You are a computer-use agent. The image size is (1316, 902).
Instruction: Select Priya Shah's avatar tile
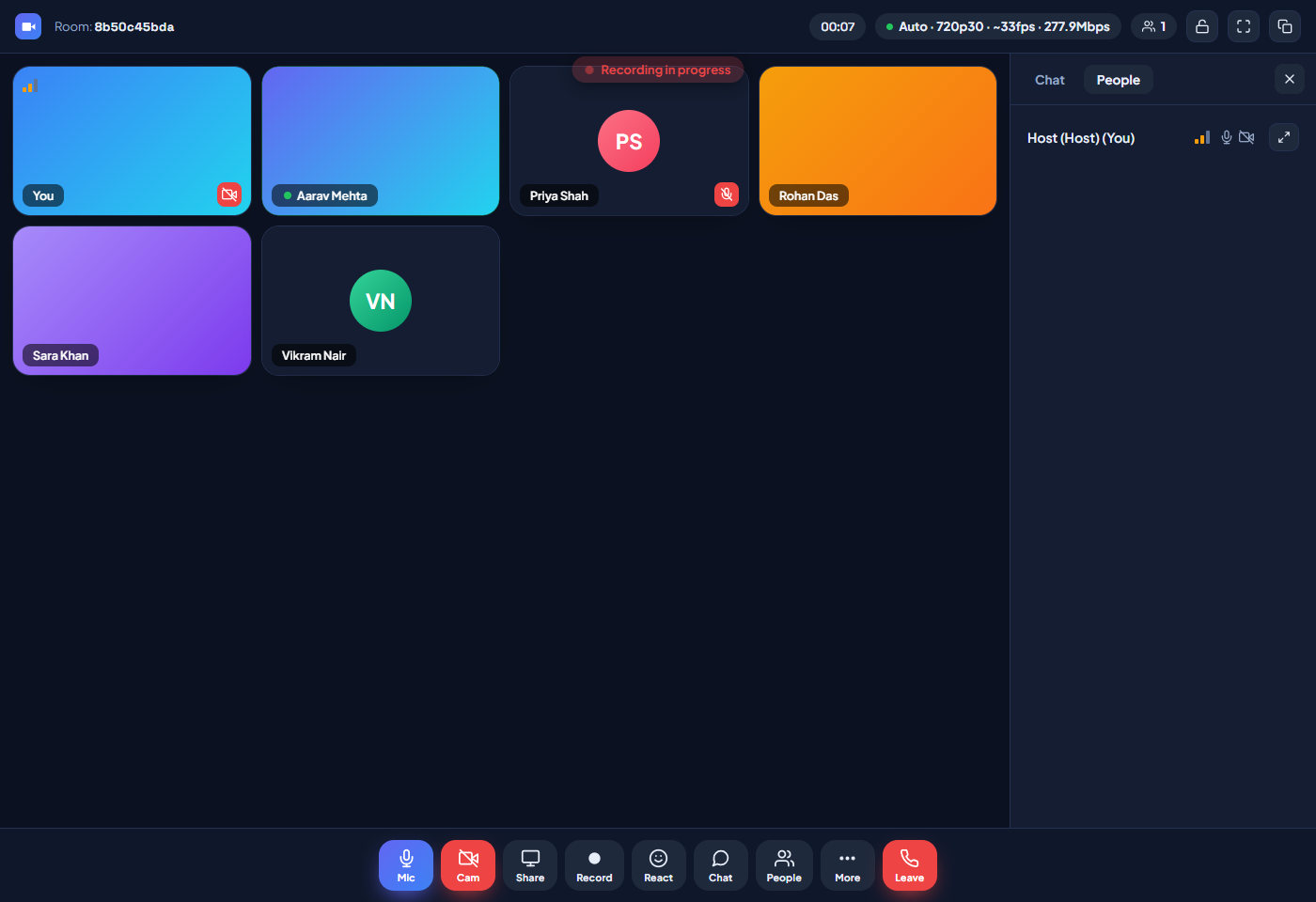point(629,141)
